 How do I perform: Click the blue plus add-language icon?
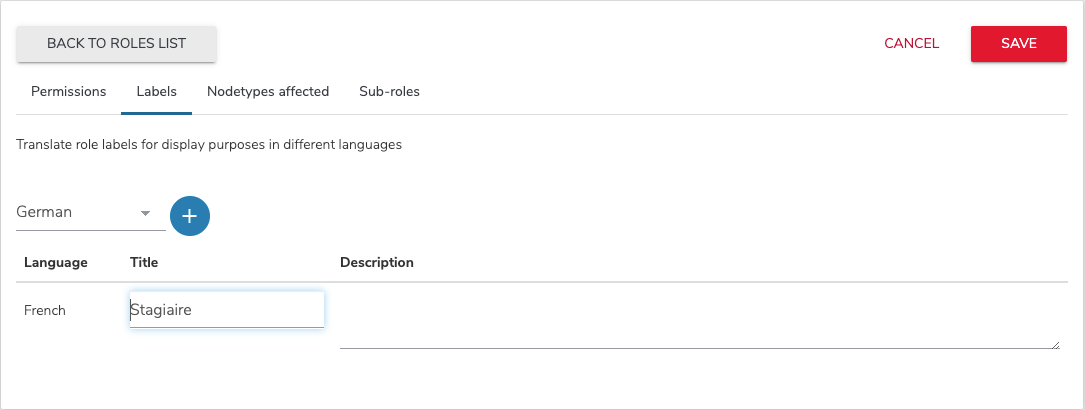(x=190, y=216)
